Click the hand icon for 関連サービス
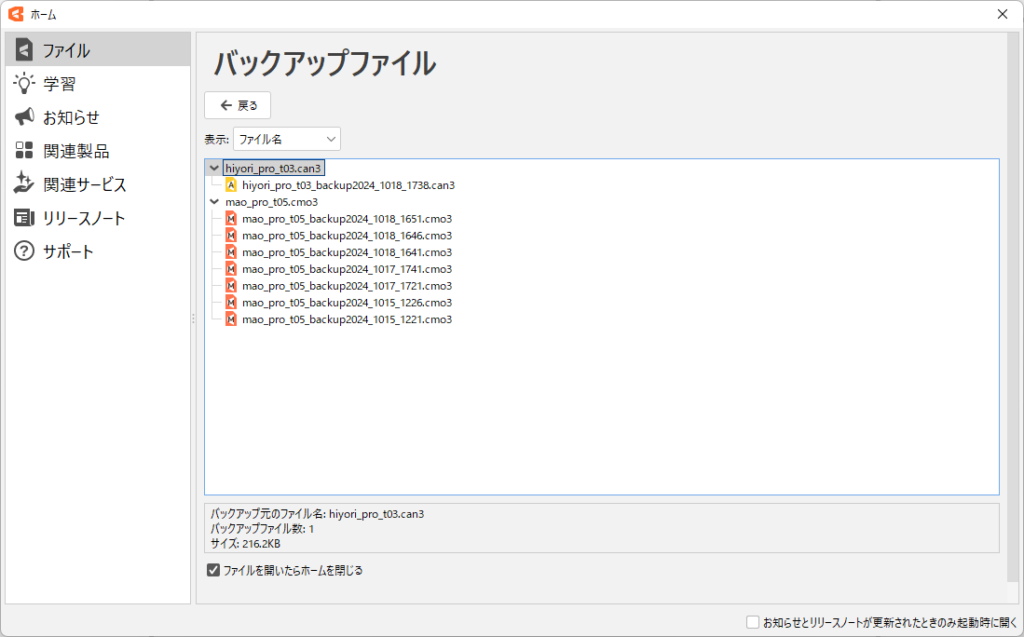Image resolution: width=1024 pixels, height=637 pixels. point(24,184)
